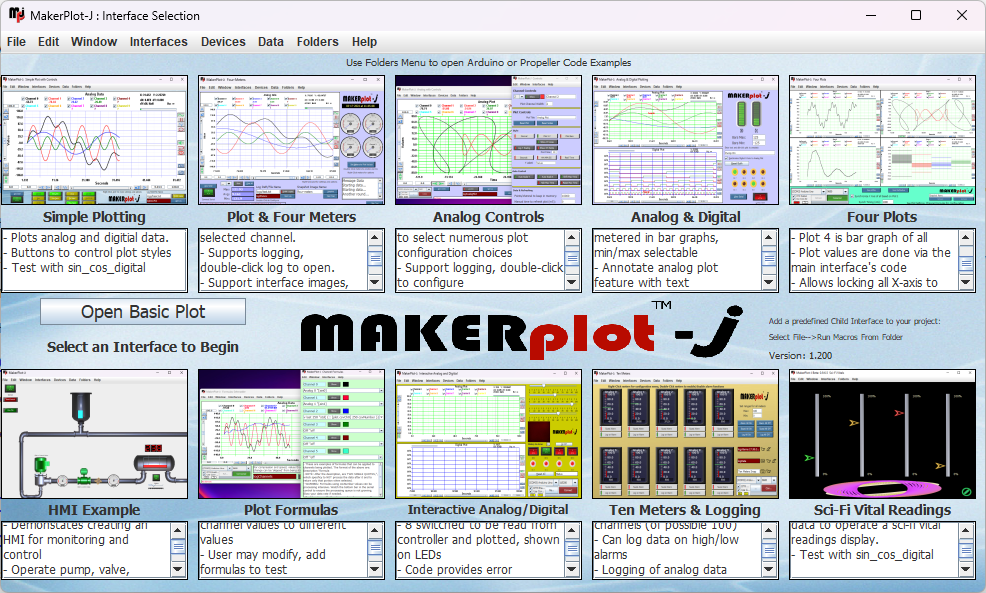Click the MakerPlot-J title bar app icon
Screen dimensions: 986x593
[16, 14]
